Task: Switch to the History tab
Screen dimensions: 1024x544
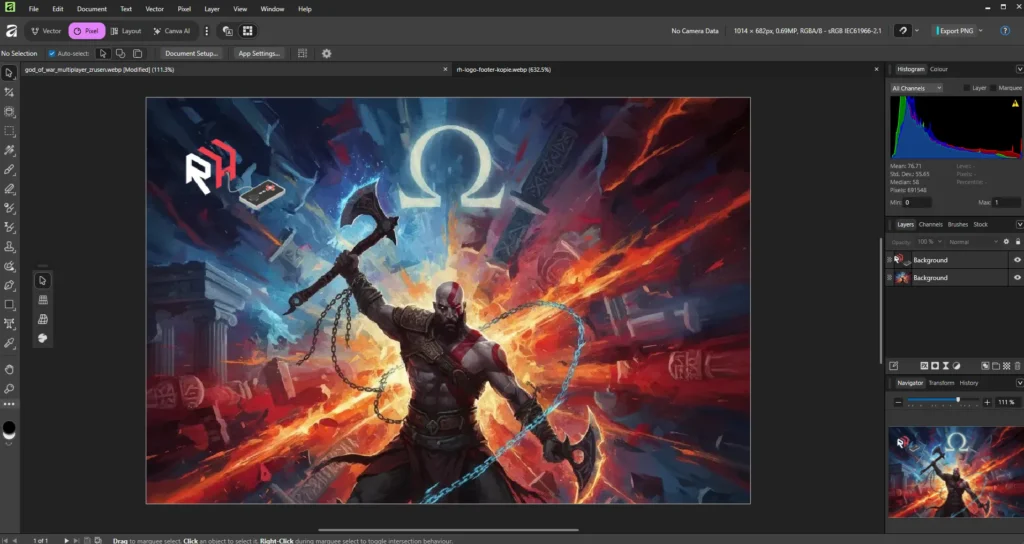Action: point(968,383)
